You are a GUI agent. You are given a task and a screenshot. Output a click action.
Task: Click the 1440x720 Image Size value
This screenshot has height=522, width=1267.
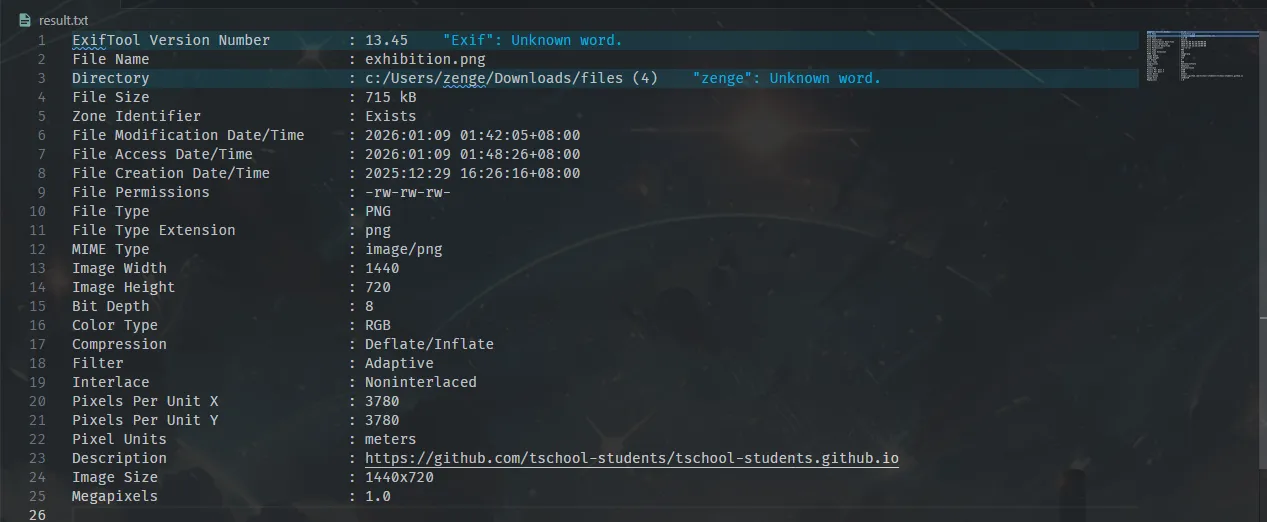[399, 477]
